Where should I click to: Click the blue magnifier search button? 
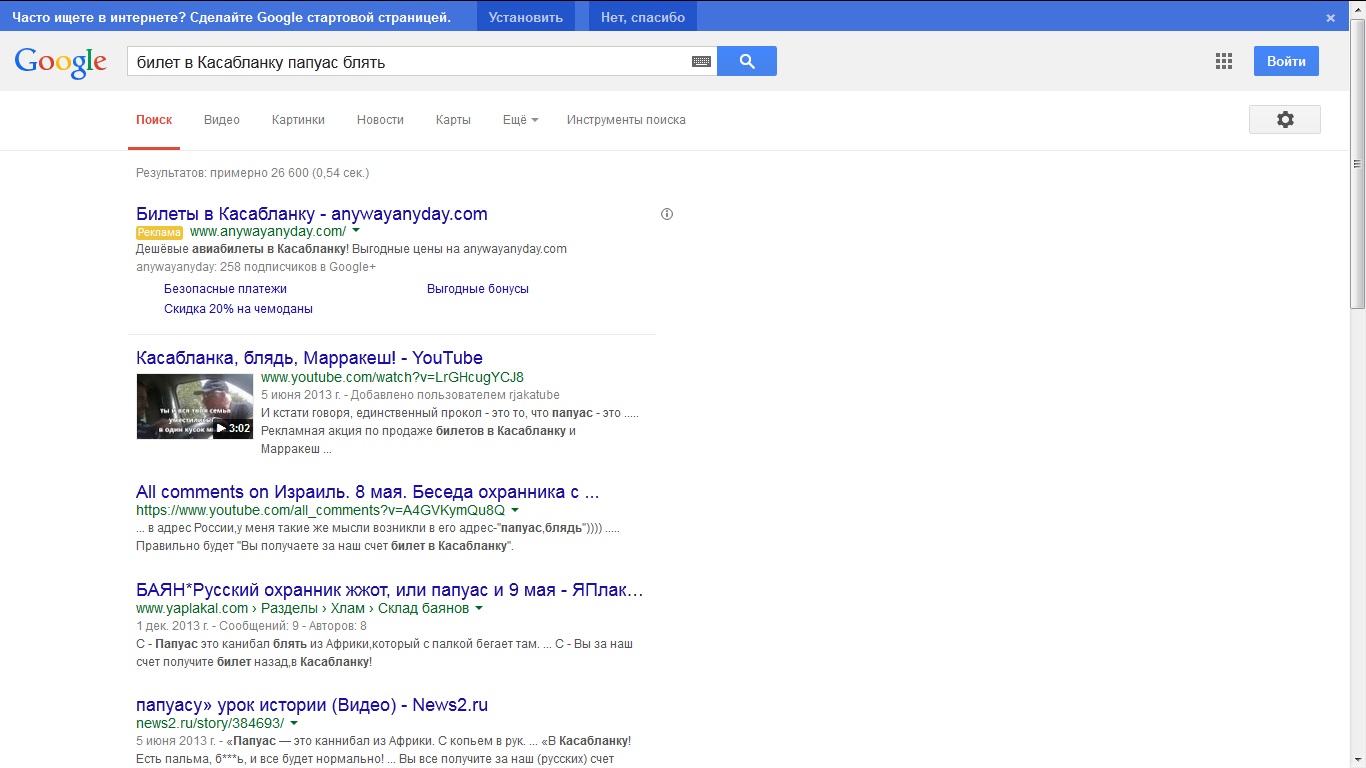point(747,61)
